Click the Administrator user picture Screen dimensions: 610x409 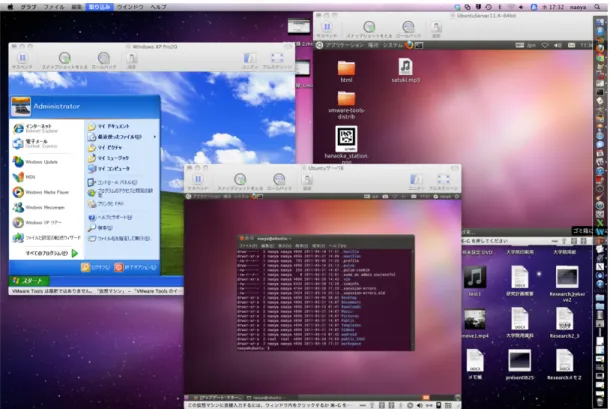coord(21,107)
